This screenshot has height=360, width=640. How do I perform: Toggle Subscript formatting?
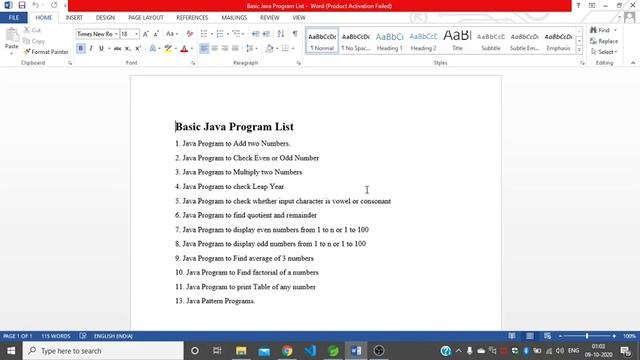[x=128, y=49]
